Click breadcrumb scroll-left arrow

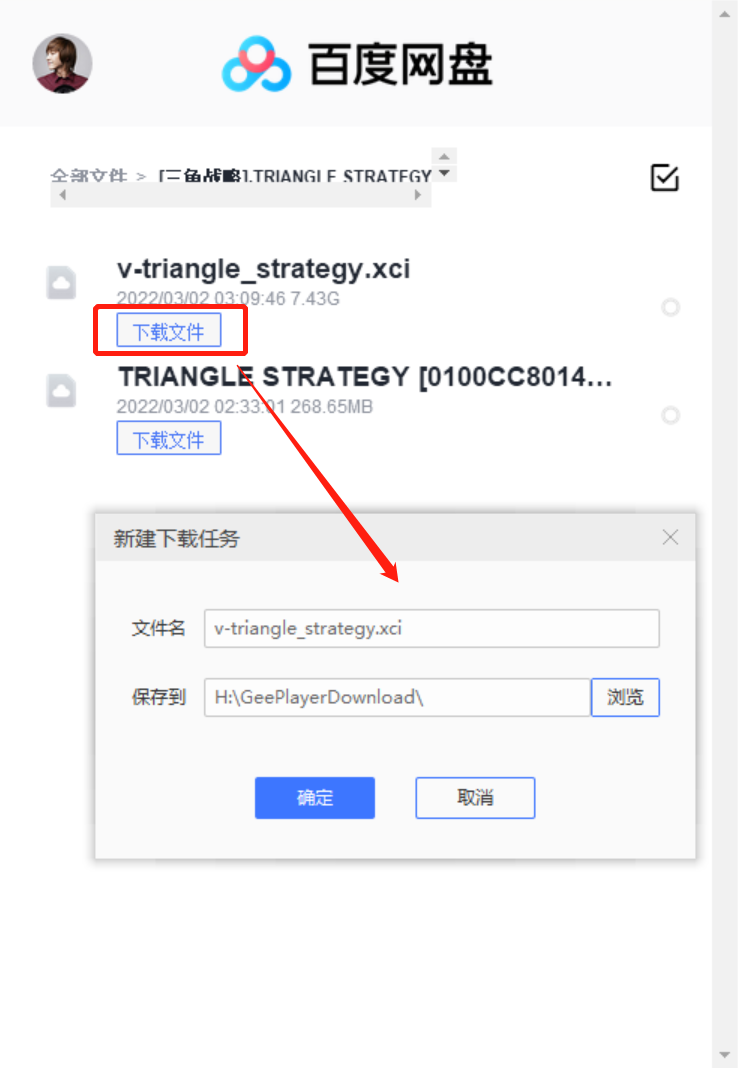(63, 195)
